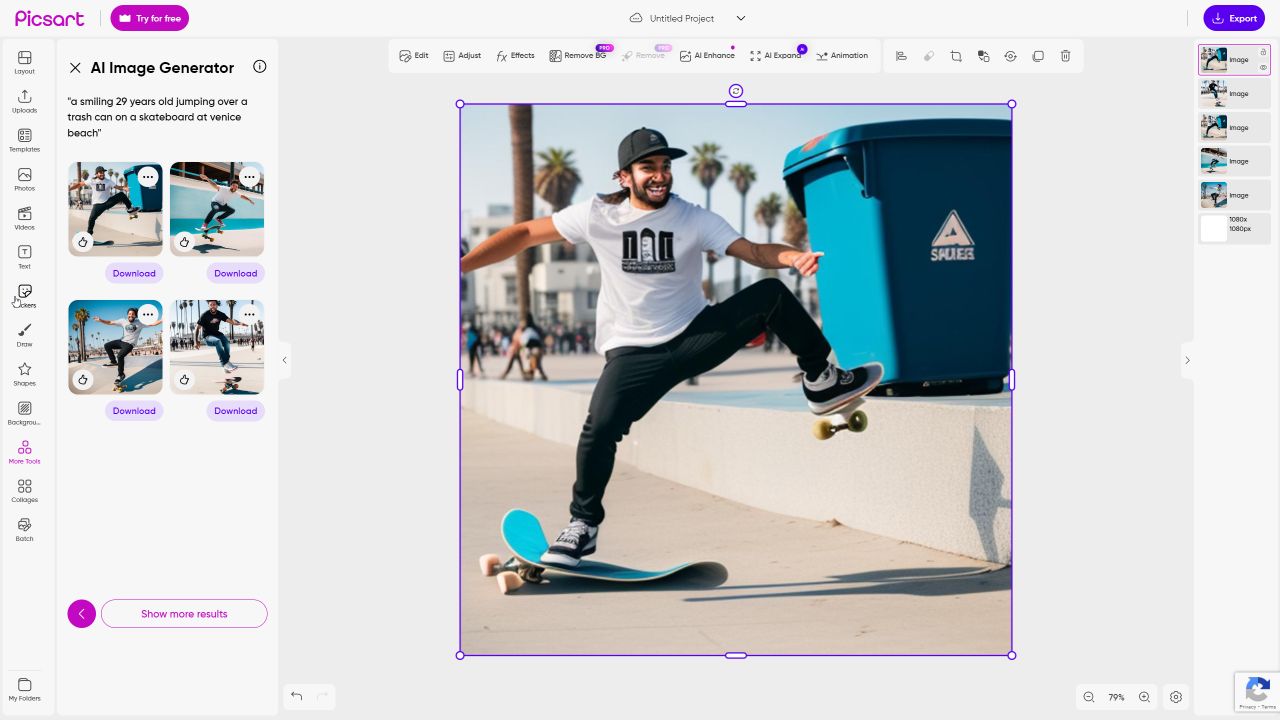Viewport: 1280px width, 720px height.
Task: Select the Draw tool
Action: (x=25, y=335)
